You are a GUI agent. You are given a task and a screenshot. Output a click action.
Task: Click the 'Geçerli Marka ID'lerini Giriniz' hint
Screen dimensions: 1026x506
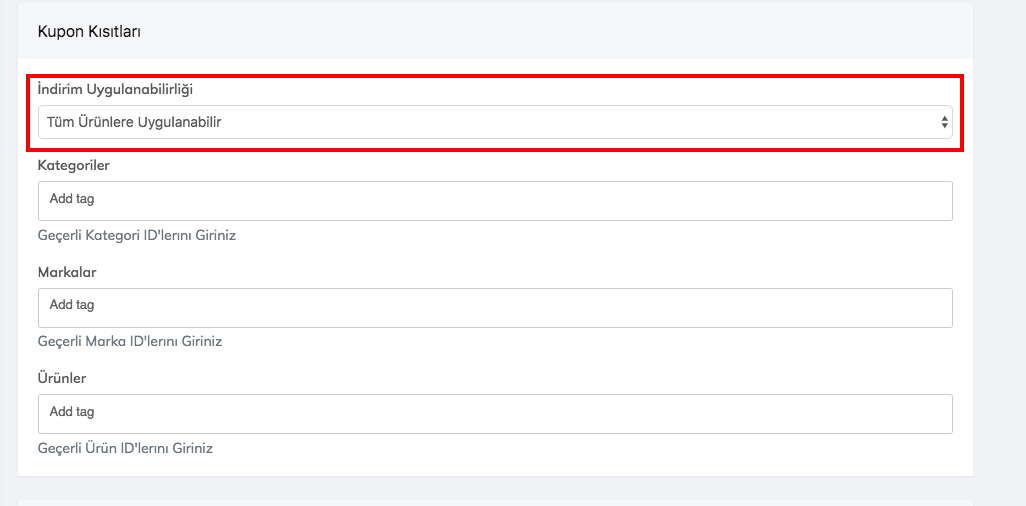pyautogui.click(x=130, y=341)
